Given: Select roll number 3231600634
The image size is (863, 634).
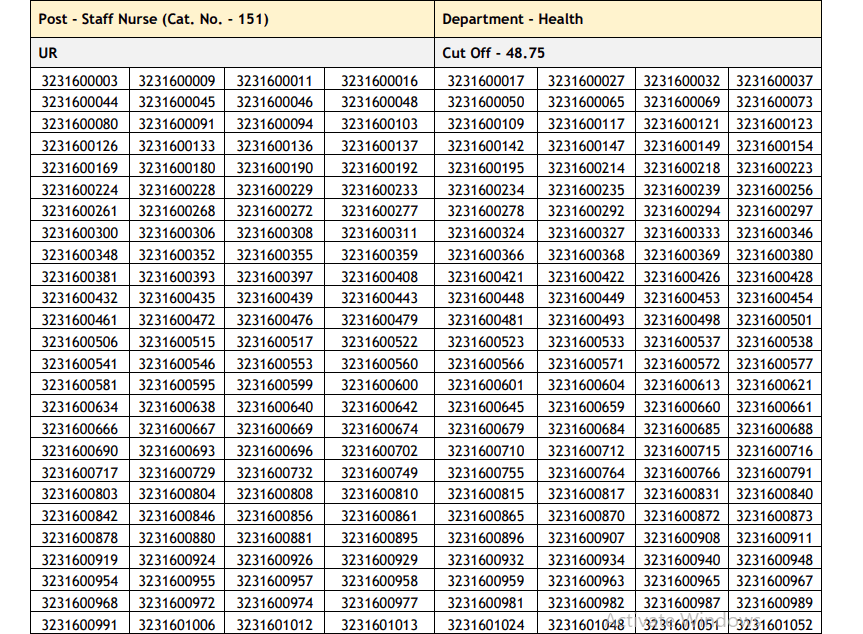Looking at the screenshot, I should point(80,407).
